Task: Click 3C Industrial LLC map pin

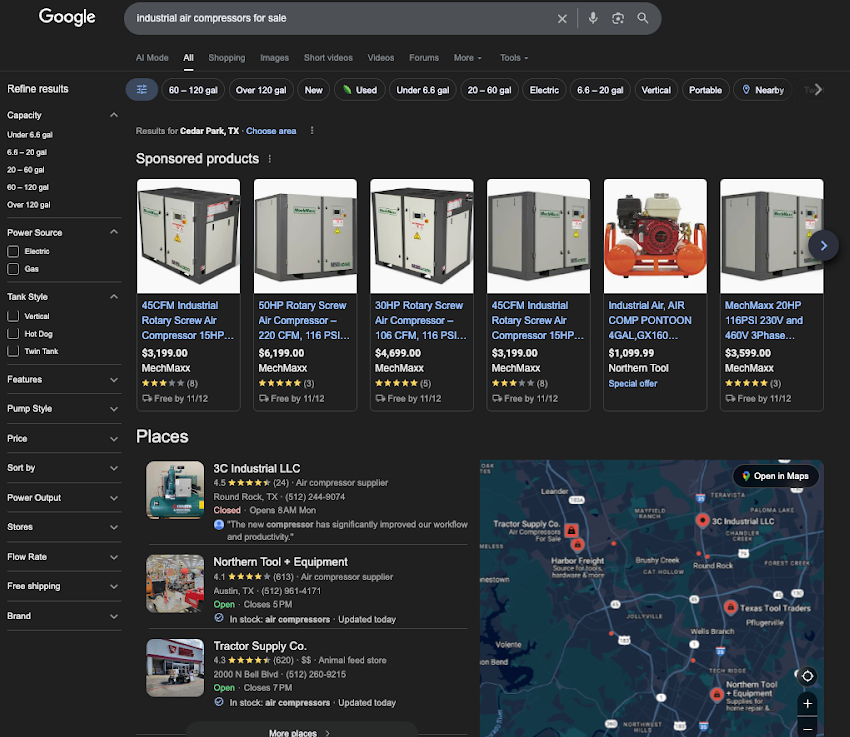Action: (x=703, y=520)
